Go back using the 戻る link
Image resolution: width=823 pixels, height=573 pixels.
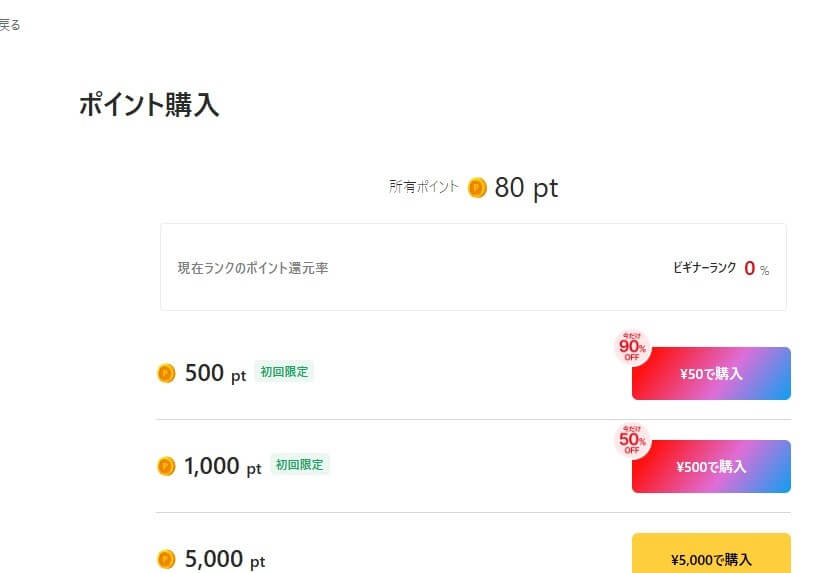click(9, 25)
